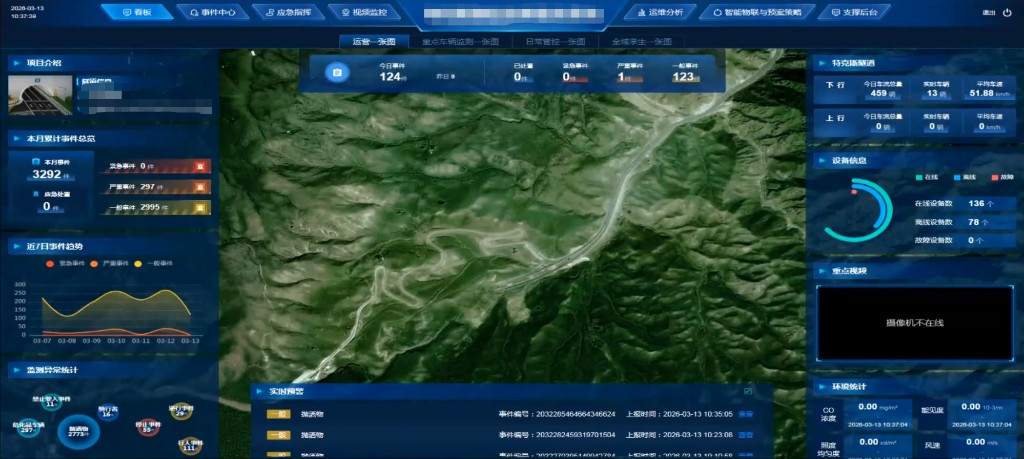Click the 本月累计事件总览 header arrow

[x=16, y=138]
